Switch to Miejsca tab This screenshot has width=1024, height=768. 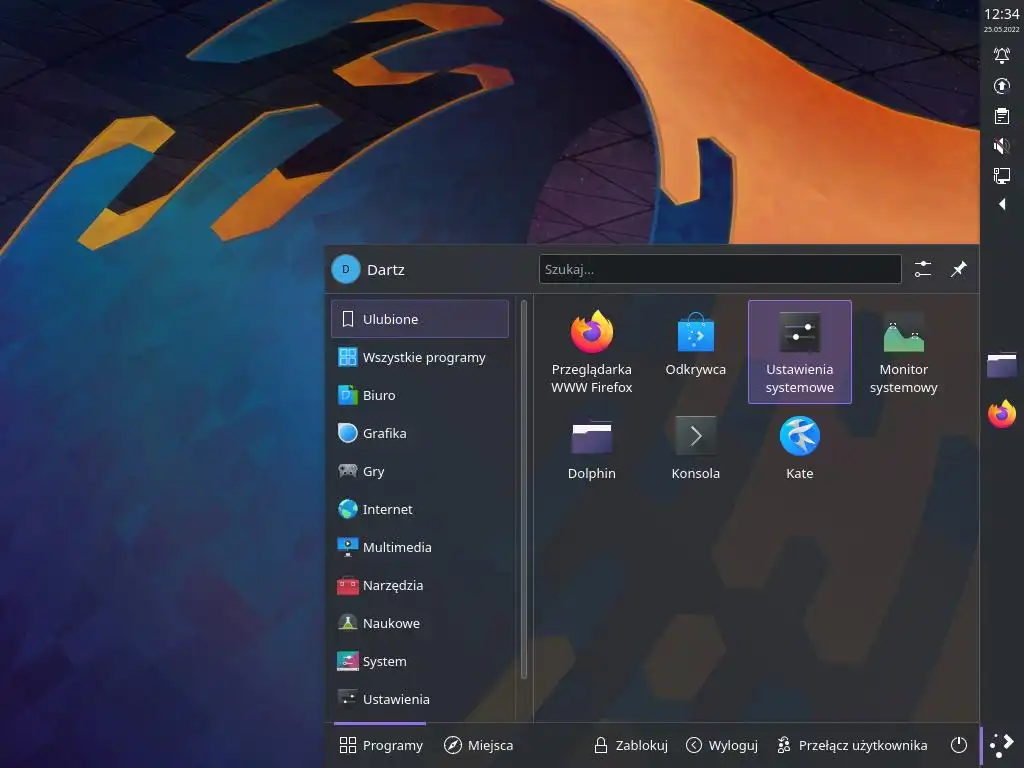pyautogui.click(x=478, y=745)
